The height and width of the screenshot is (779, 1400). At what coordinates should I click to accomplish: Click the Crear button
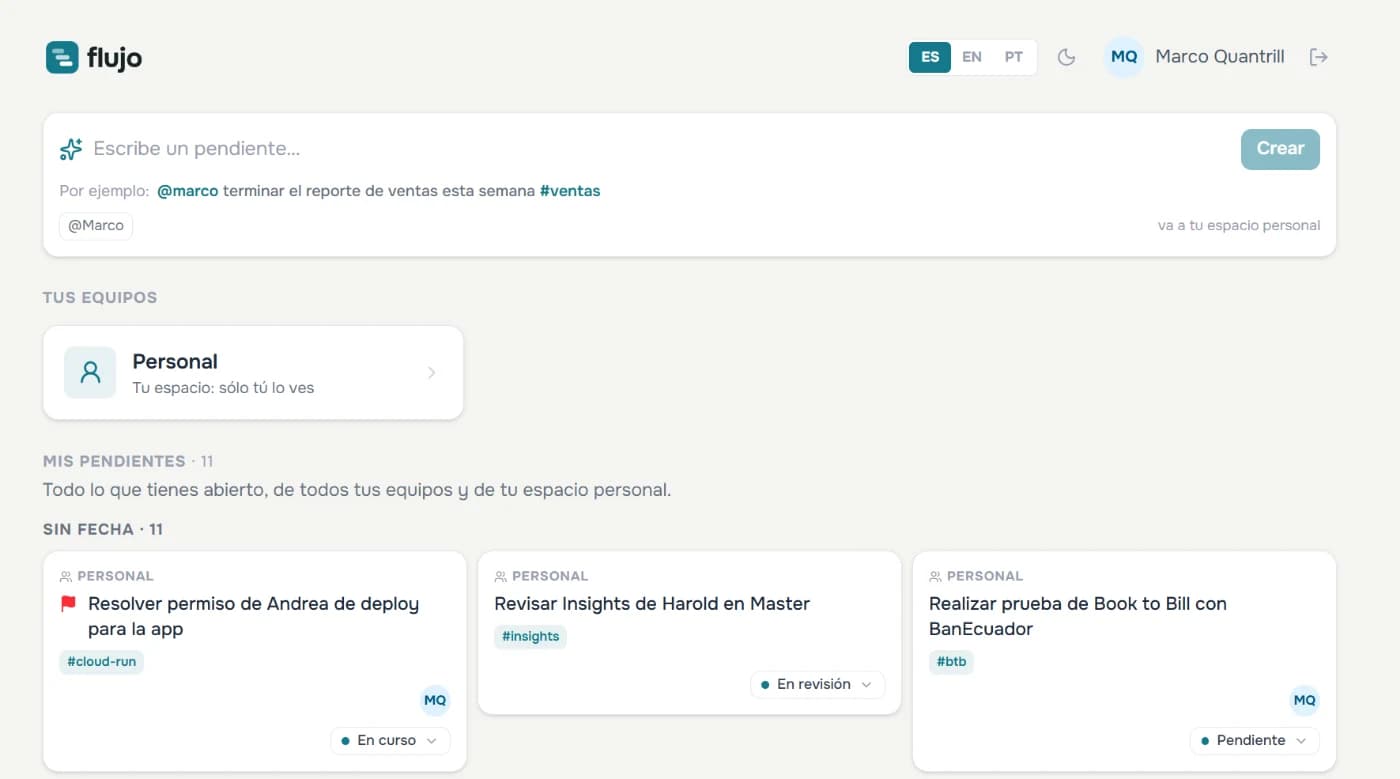click(x=1280, y=149)
